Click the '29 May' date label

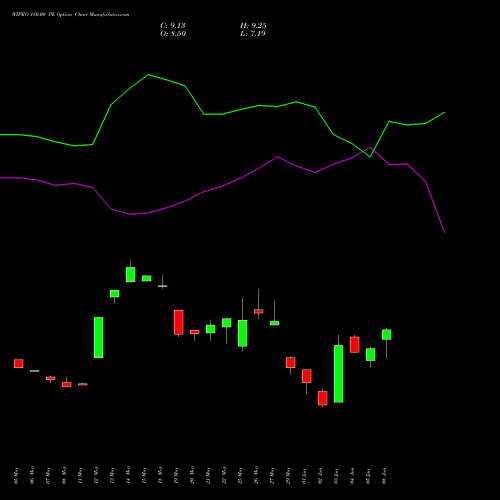(x=289, y=476)
